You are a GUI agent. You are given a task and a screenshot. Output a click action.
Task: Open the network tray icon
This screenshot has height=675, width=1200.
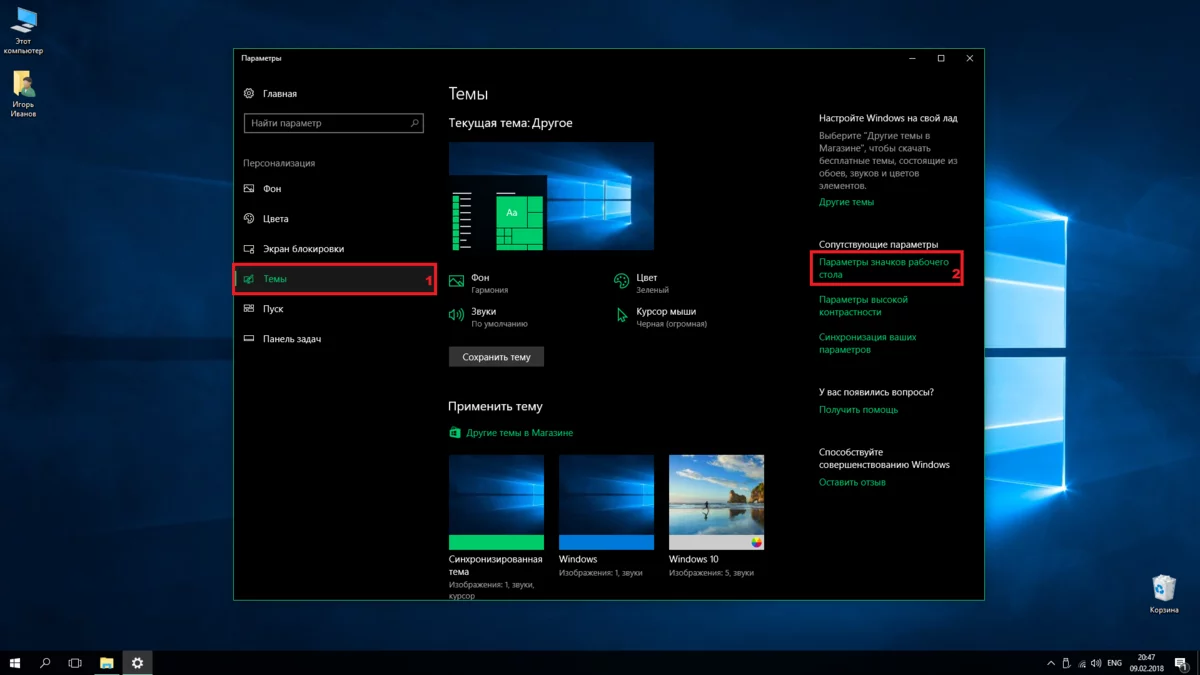click(x=1081, y=662)
